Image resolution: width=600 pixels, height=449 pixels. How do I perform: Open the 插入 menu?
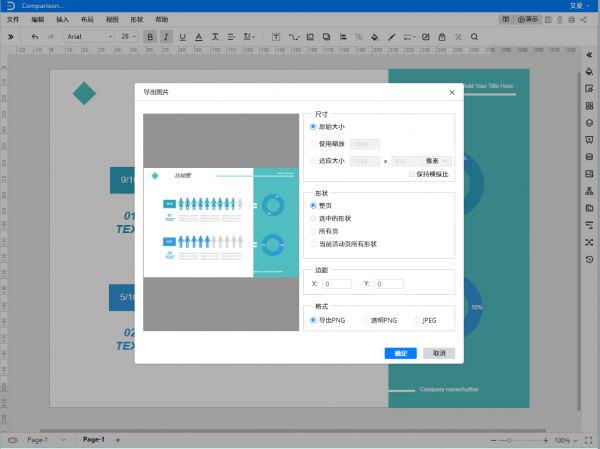[63, 19]
